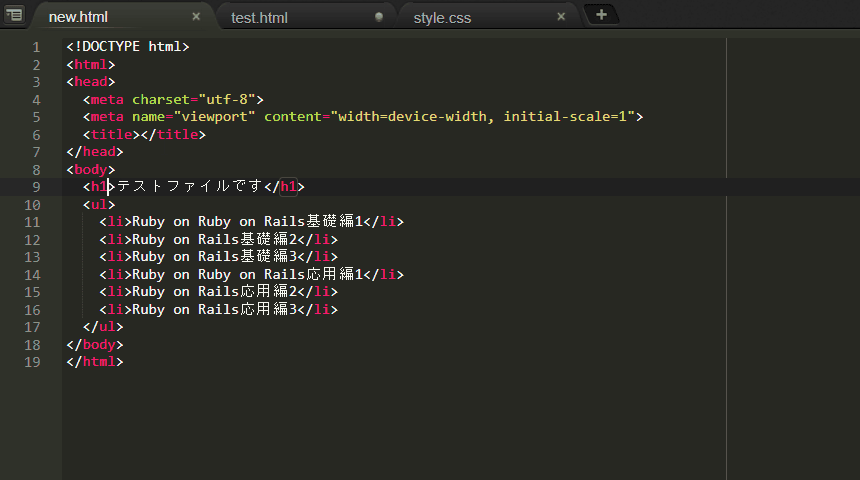This screenshot has width=860, height=480.
Task: Click the closing html tag on line 19
Action: [95, 362]
